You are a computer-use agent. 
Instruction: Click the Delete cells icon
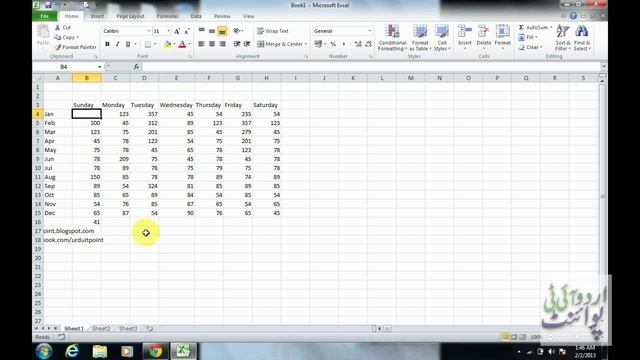(x=484, y=31)
